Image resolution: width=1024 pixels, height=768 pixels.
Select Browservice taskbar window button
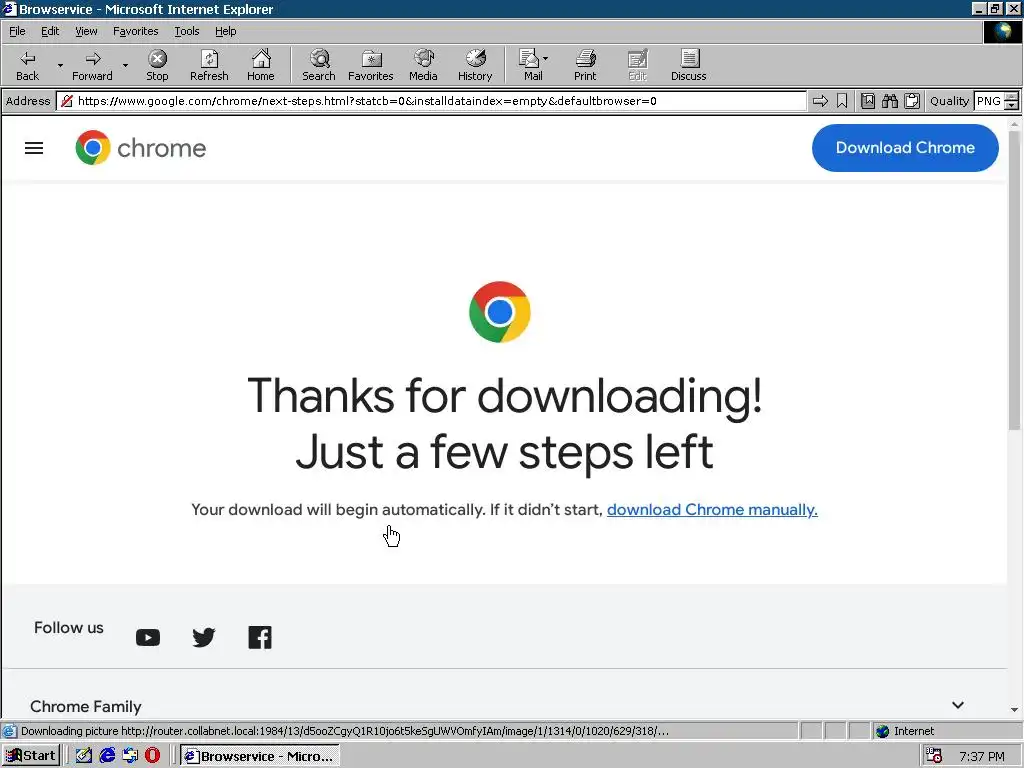[260, 756]
